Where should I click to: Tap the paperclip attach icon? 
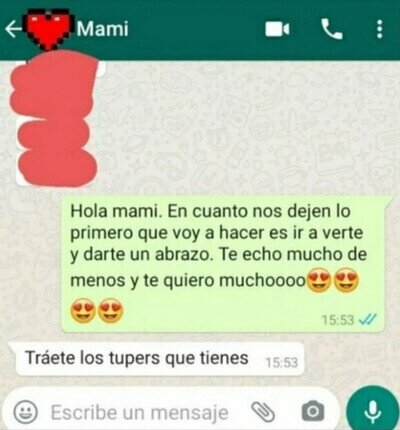click(263, 412)
